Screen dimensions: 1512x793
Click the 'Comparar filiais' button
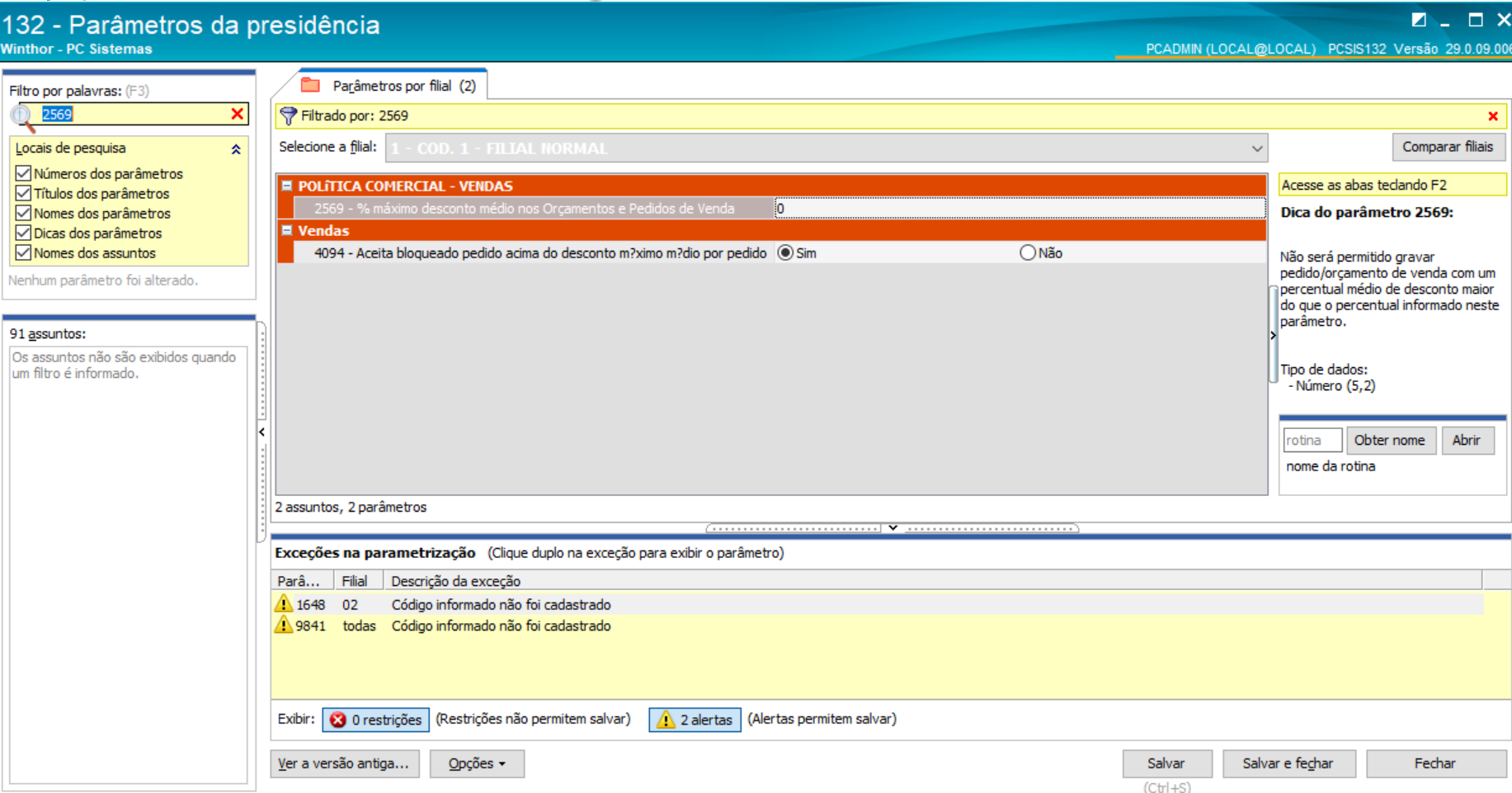pyautogui.click(x=1448, y=147)
